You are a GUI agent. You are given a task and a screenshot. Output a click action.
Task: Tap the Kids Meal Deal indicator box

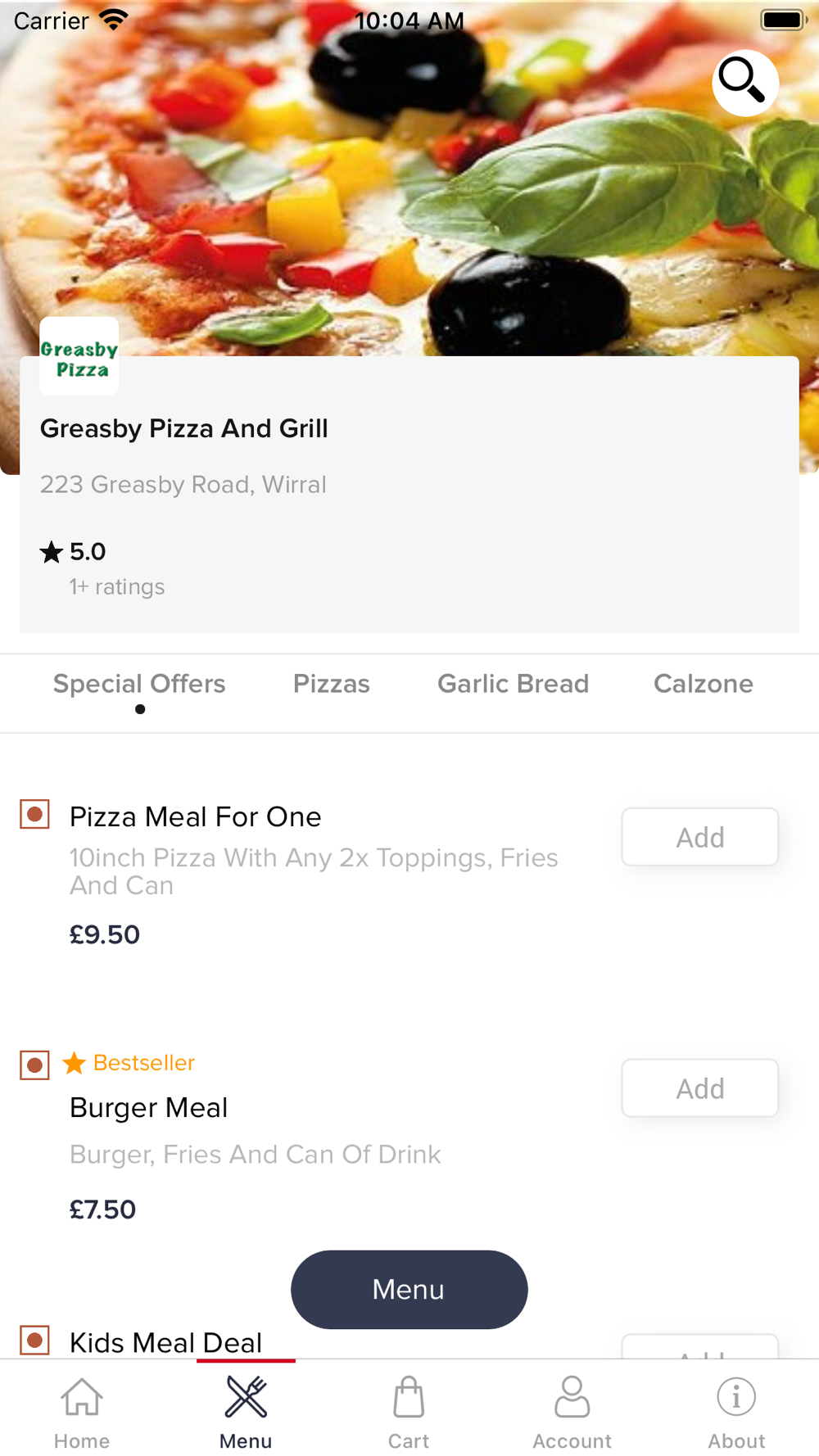(34, 1341)
